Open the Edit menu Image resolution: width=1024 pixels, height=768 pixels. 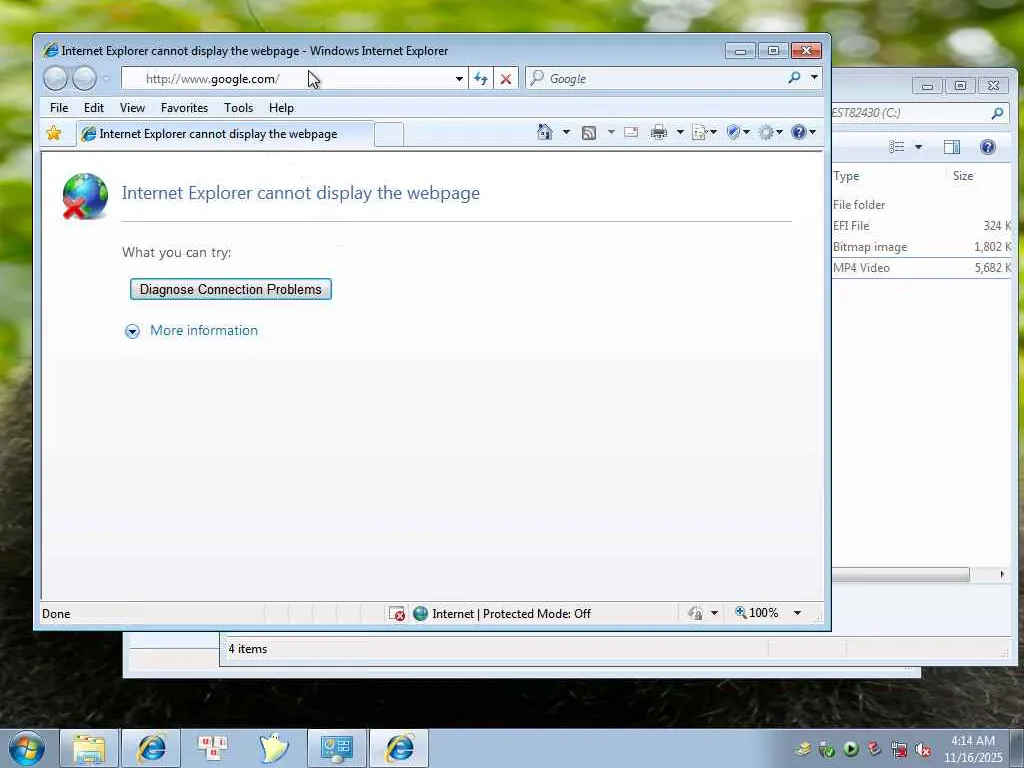(x=93, y=108)
